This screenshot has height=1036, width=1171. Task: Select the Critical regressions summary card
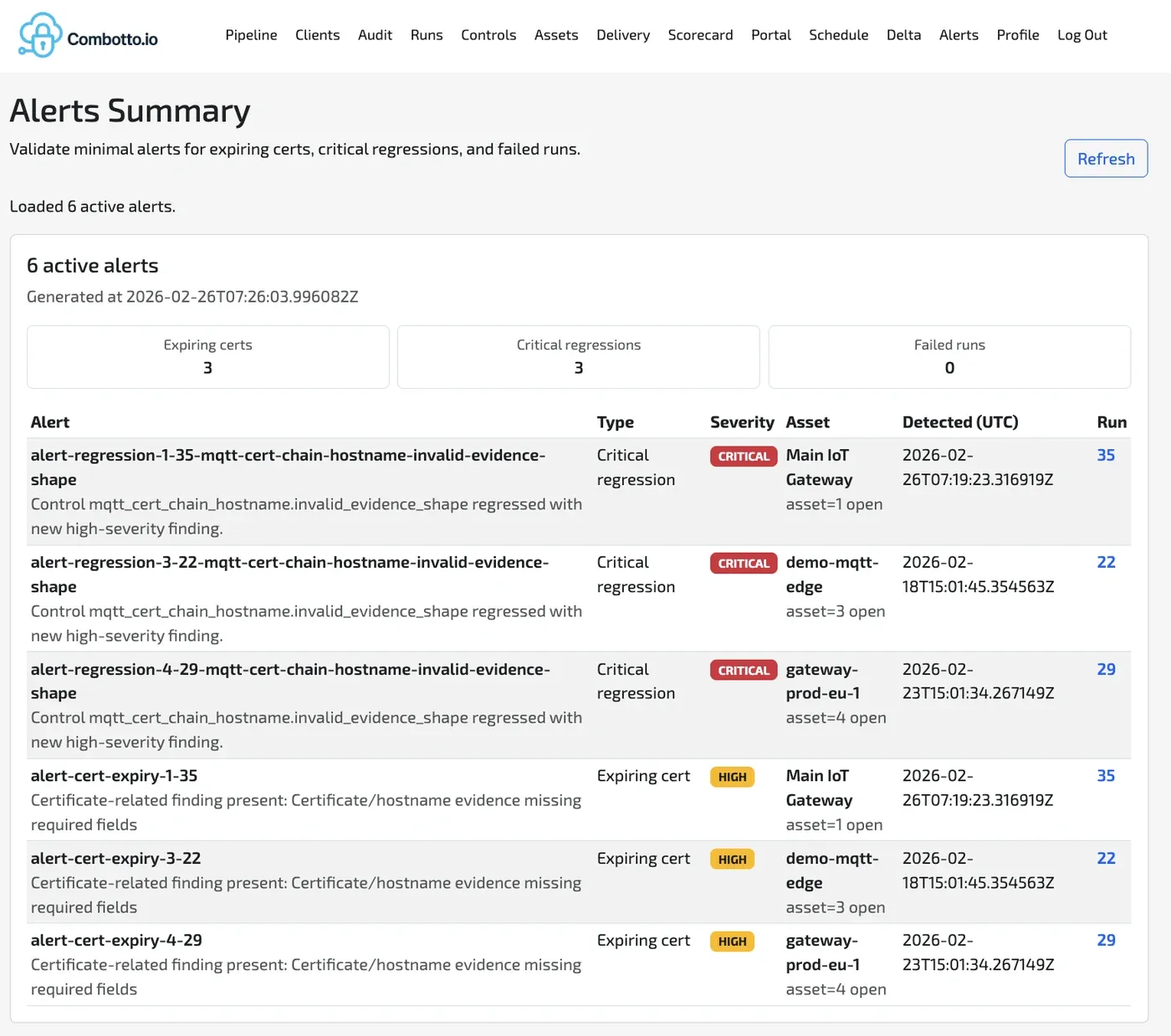click(x=578, y=357)
